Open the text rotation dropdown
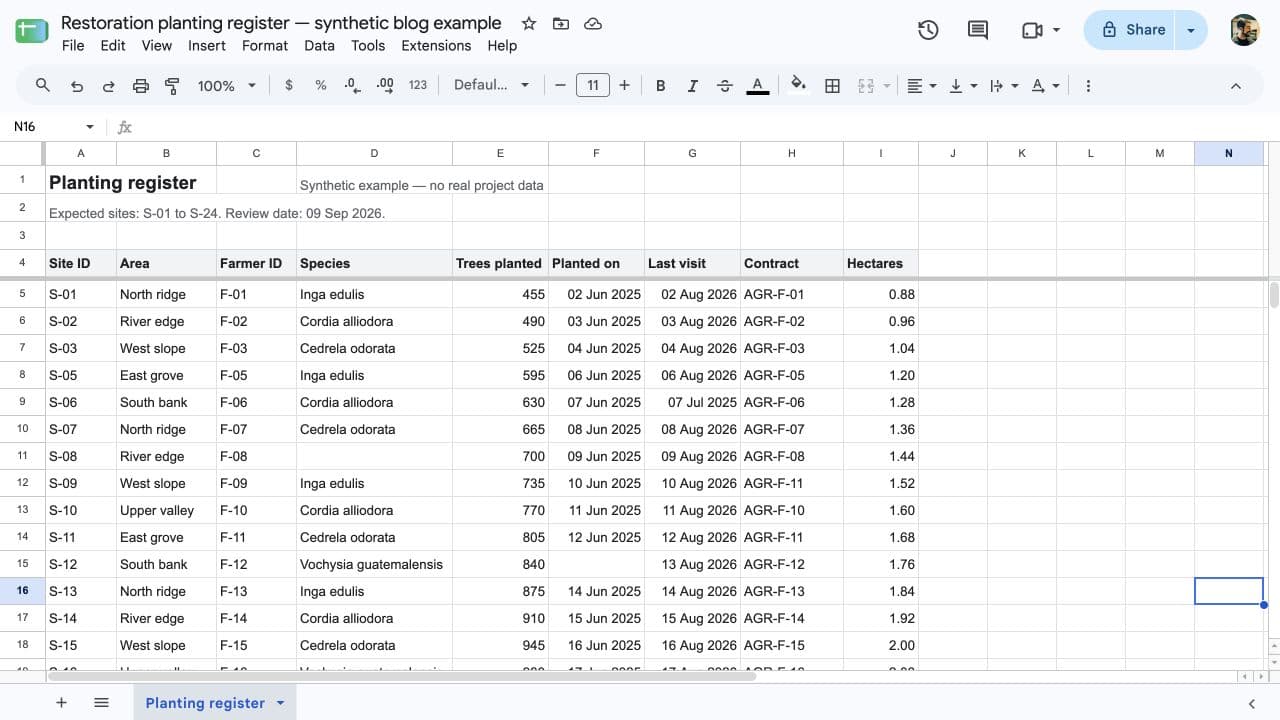This screenshot has width=1280, height=720. tap(1044, 86)
